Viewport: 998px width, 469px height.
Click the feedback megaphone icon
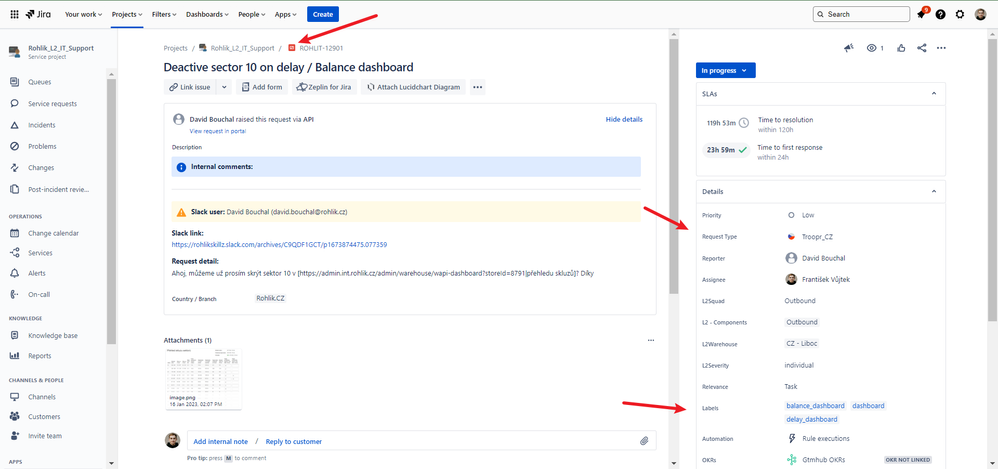tap(849, 48)
